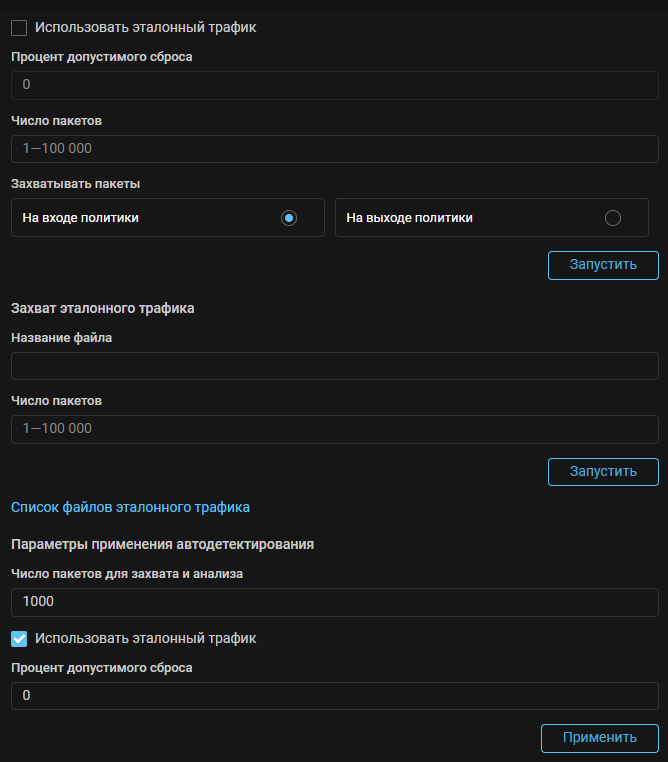This screenshot has width=668, height=762.
Task: Click the 'Число пакетов для захвата и анализа' field
Action: (x=334, y=602)
